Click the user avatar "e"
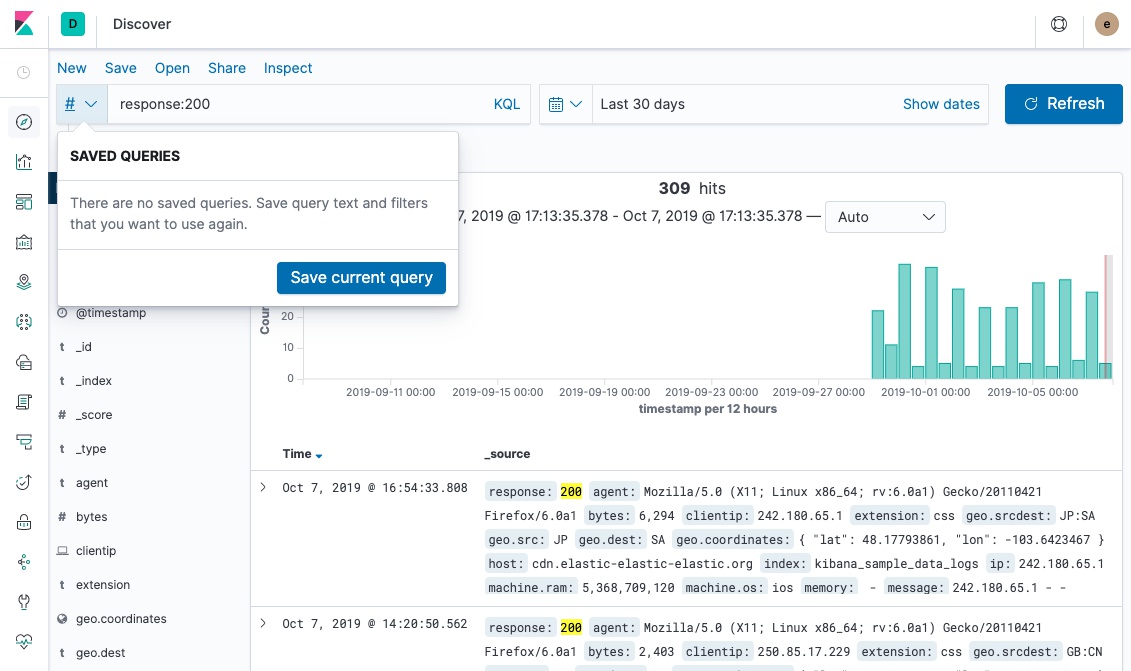Image resolution: width=1131 pixels, height=671 pixels. 1107,24
